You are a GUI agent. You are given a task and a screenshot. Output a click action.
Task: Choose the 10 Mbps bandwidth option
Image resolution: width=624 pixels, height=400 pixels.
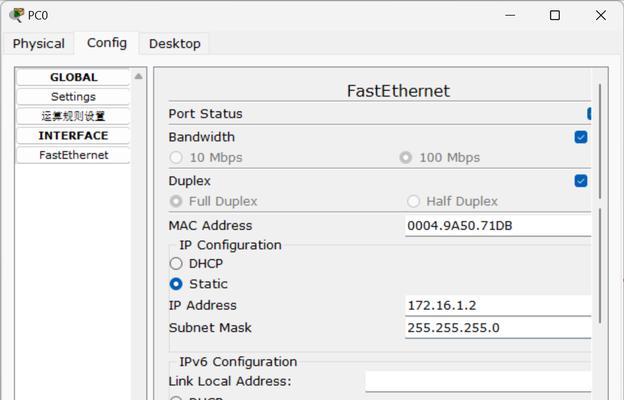[x=176, y=158]
